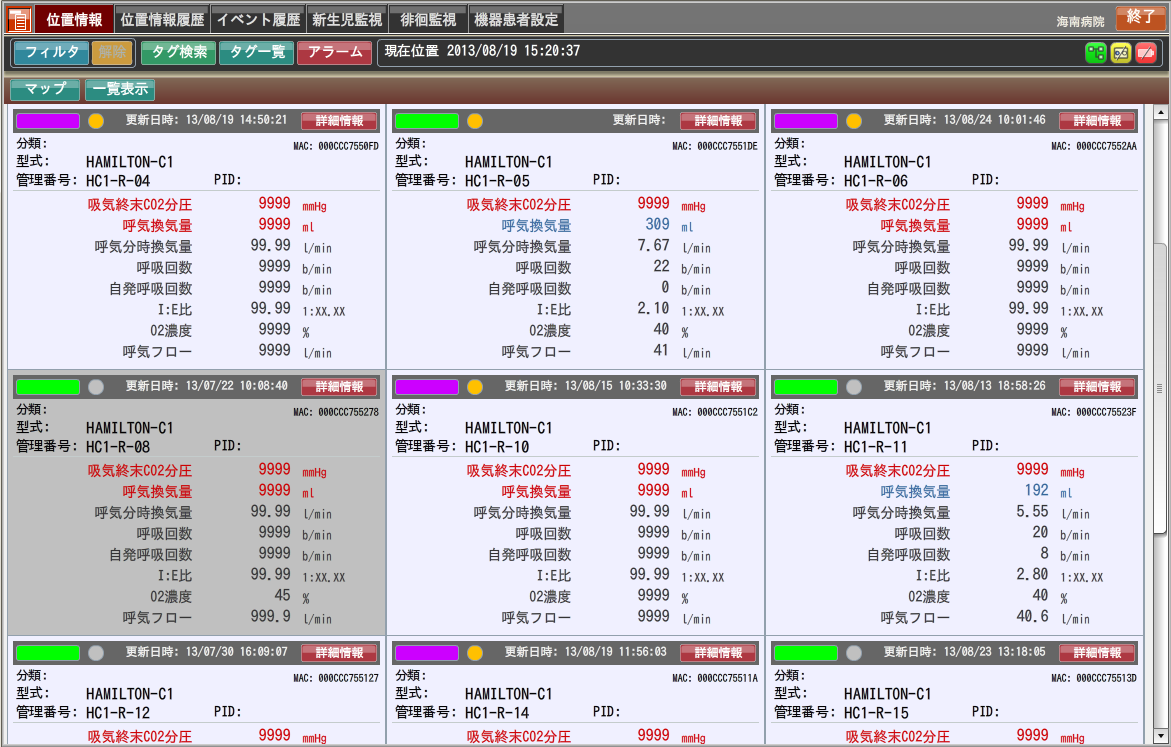This screenshot has height=747, width=1171.
Task: Switch to 一覧表示 list view
Action: click(x=120, y=89)
